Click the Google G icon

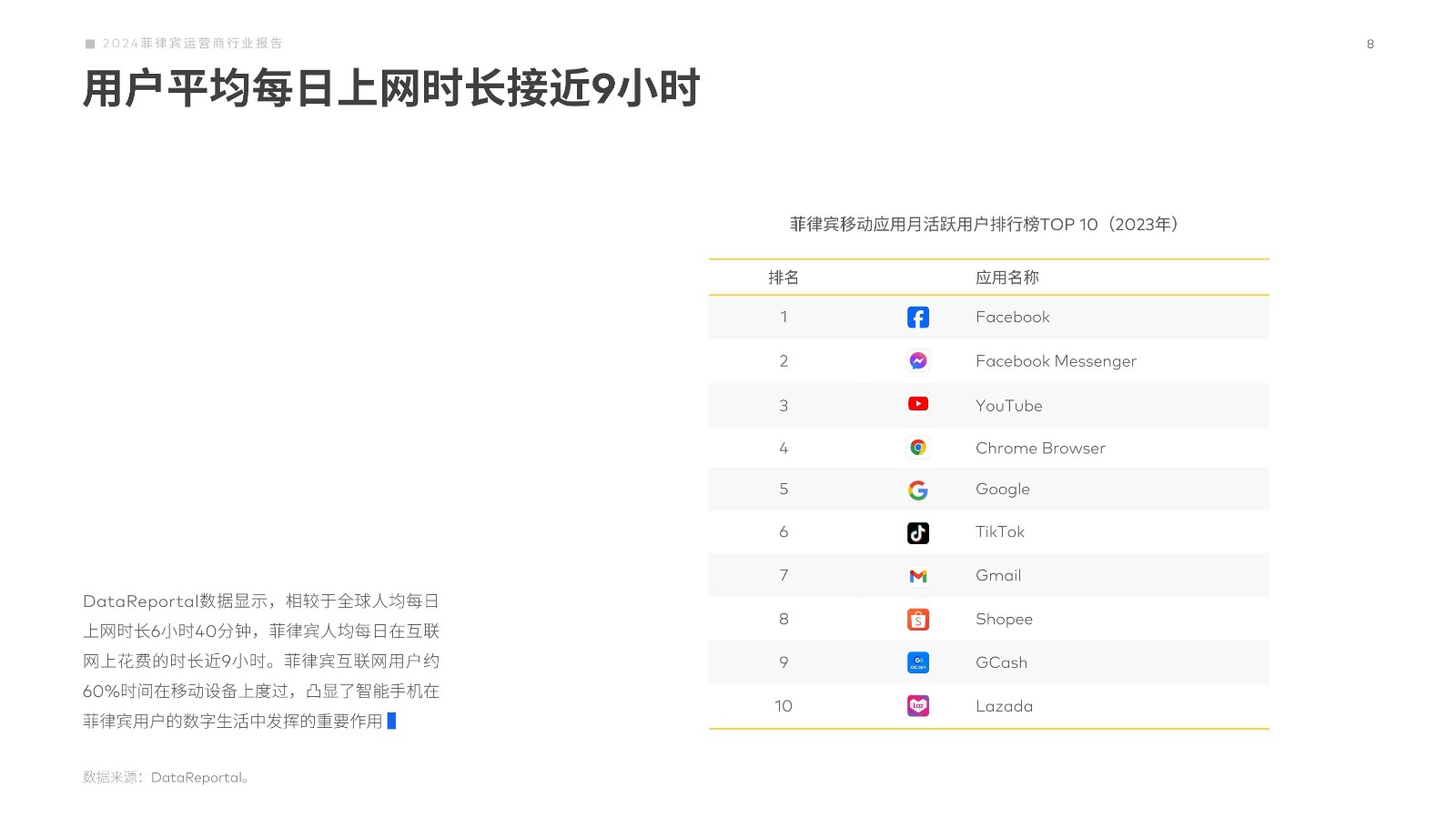(918, 490)
